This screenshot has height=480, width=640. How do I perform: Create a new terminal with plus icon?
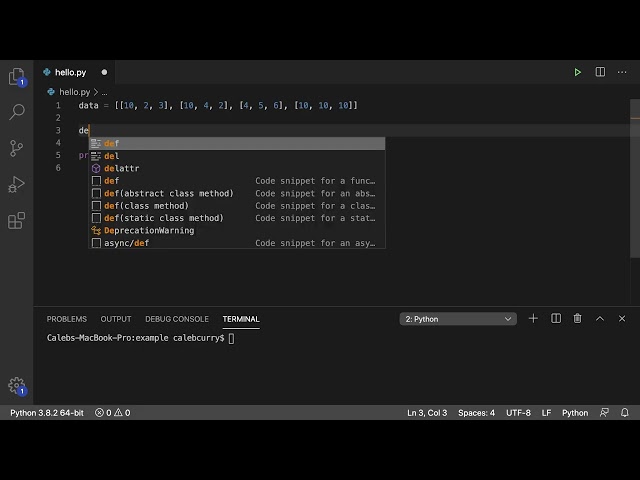coord(533,318)
